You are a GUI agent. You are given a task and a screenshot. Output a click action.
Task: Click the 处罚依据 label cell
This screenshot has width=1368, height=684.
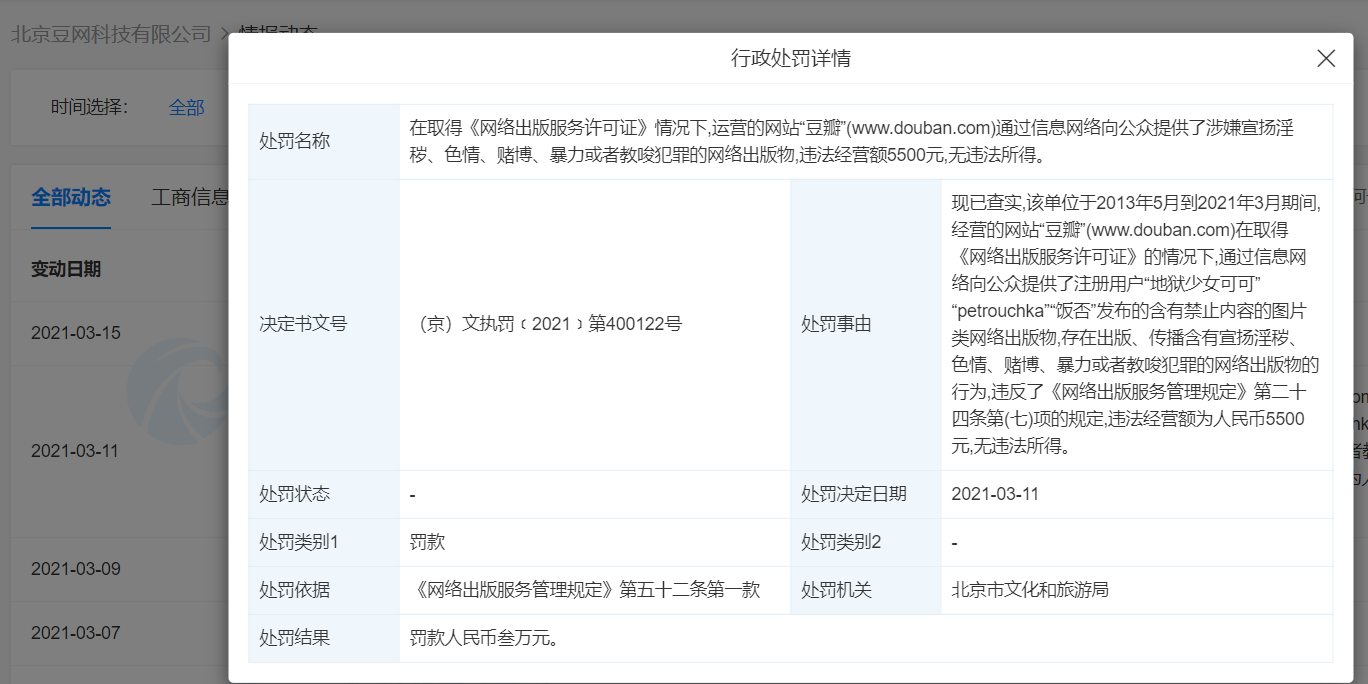tap(324, 590)
